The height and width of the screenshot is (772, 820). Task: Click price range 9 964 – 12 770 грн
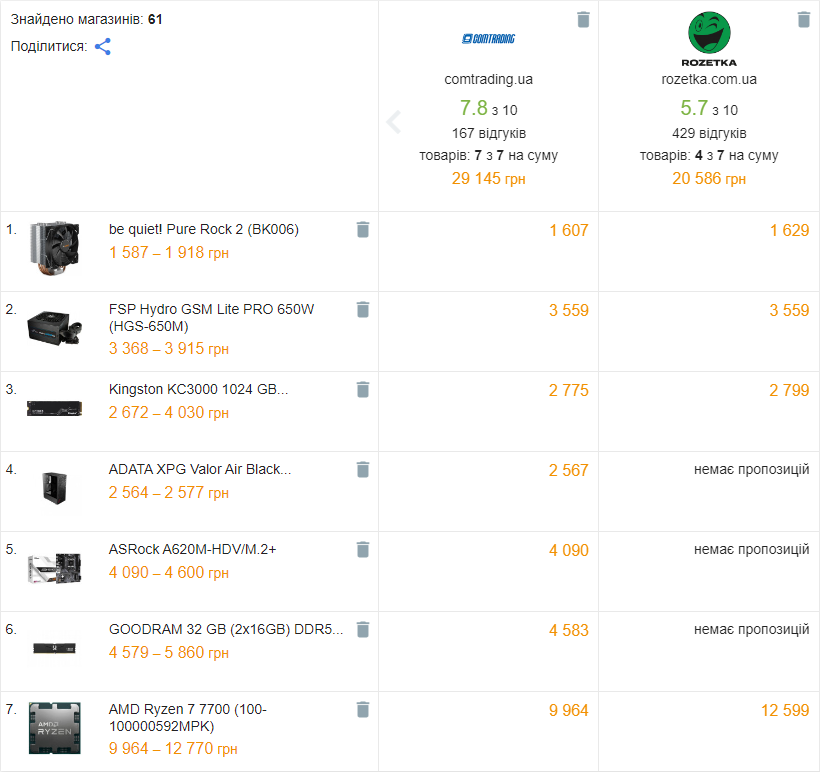pyautogui.click(x=173, y=749)
